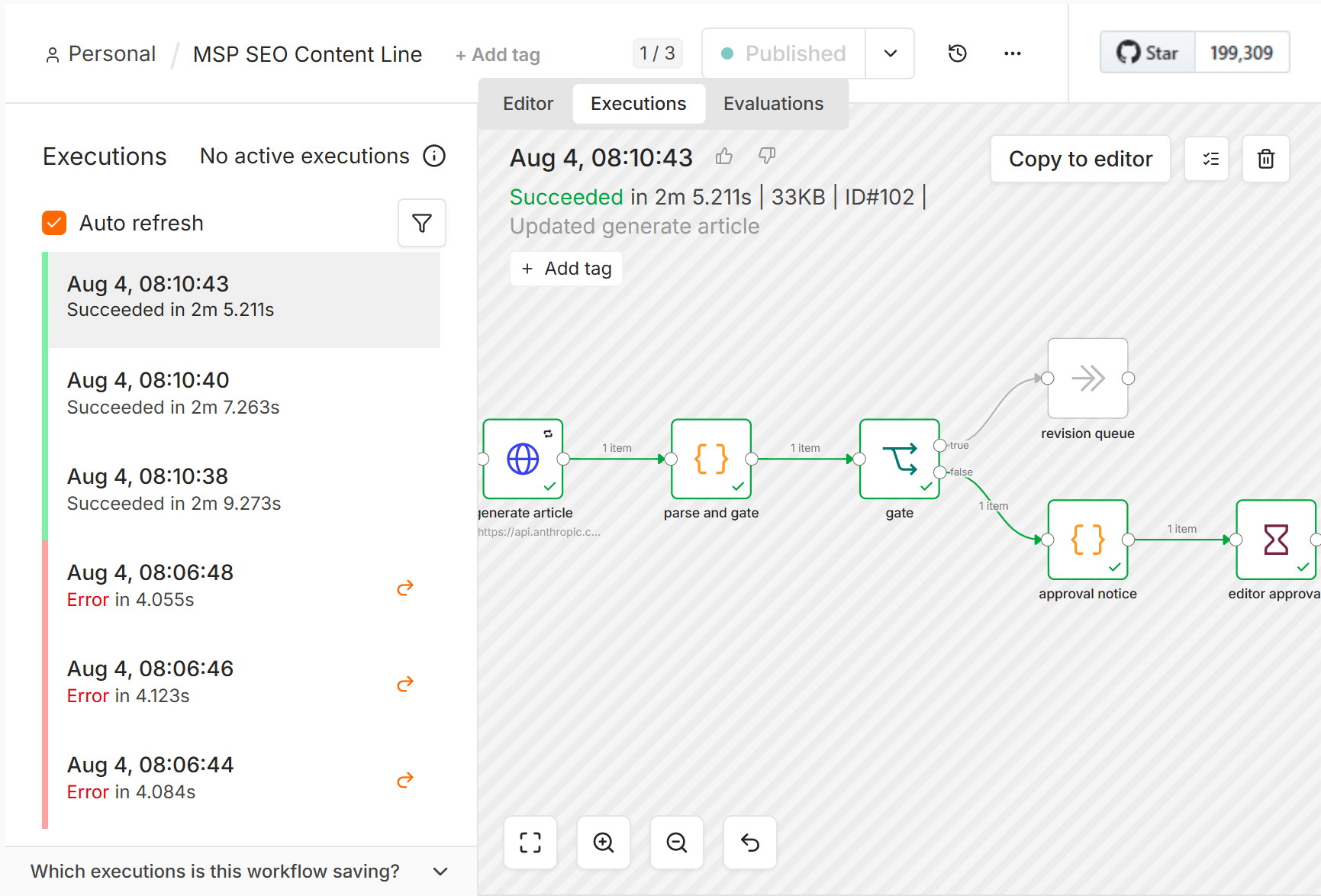Expand 'Which executions is this workflow saving?'
Viewport: 1321px width, 896px height.
coord(240,872)
